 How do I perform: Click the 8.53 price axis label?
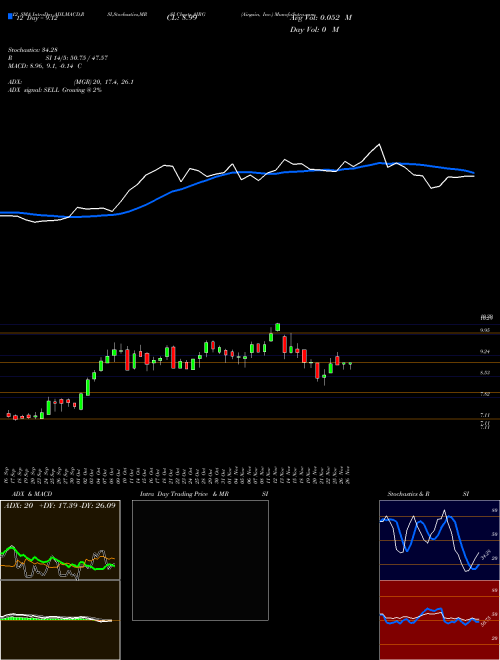pos(485,373)
